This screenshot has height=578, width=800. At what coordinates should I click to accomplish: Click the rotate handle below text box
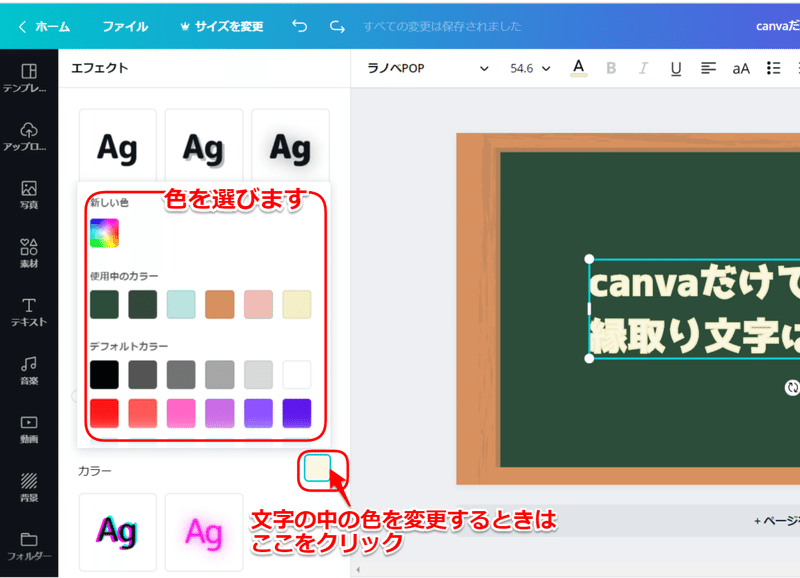[791, 388]
